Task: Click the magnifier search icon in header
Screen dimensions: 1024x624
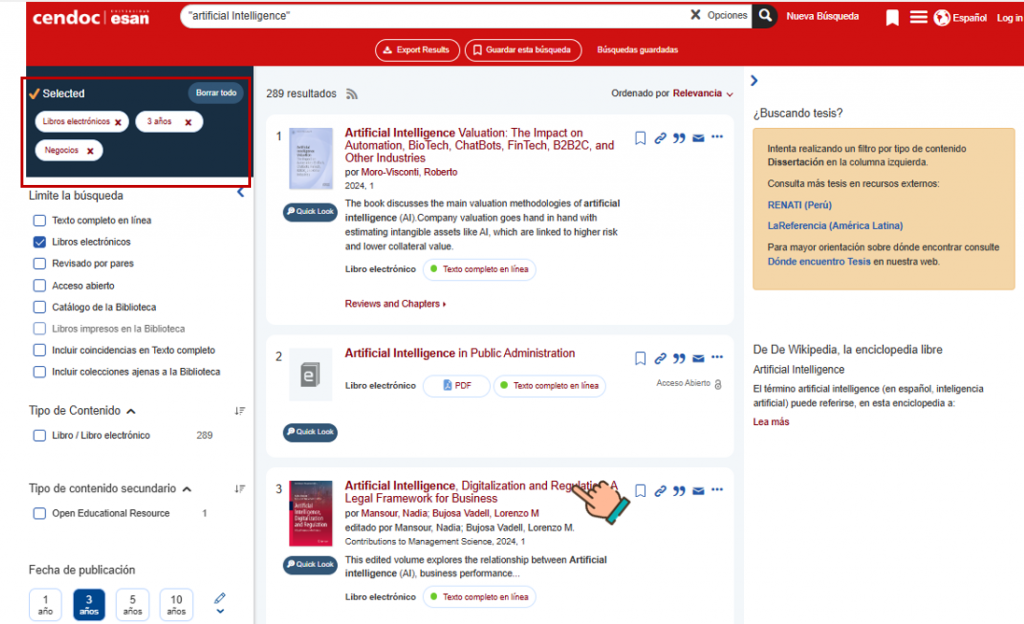Action: [x=765, y=16]
